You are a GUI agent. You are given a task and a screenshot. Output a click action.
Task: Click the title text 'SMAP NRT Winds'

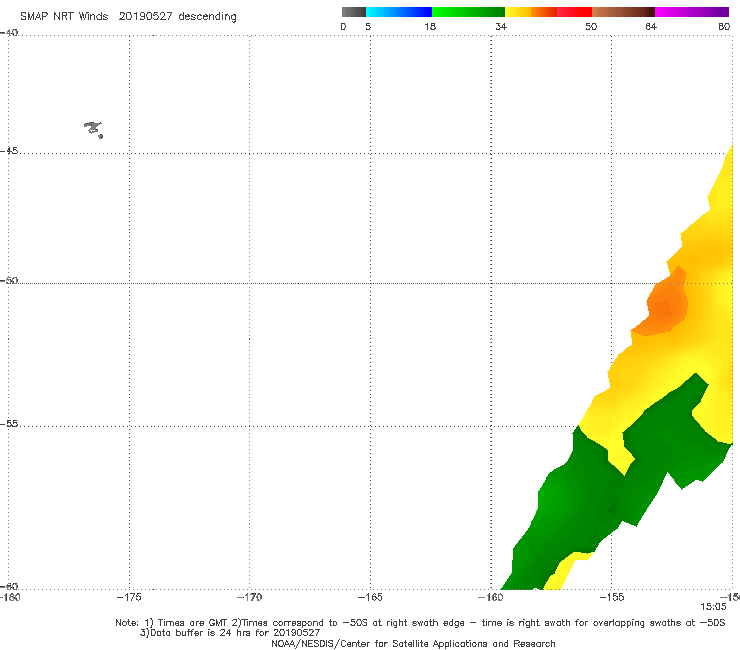(64, 17)
